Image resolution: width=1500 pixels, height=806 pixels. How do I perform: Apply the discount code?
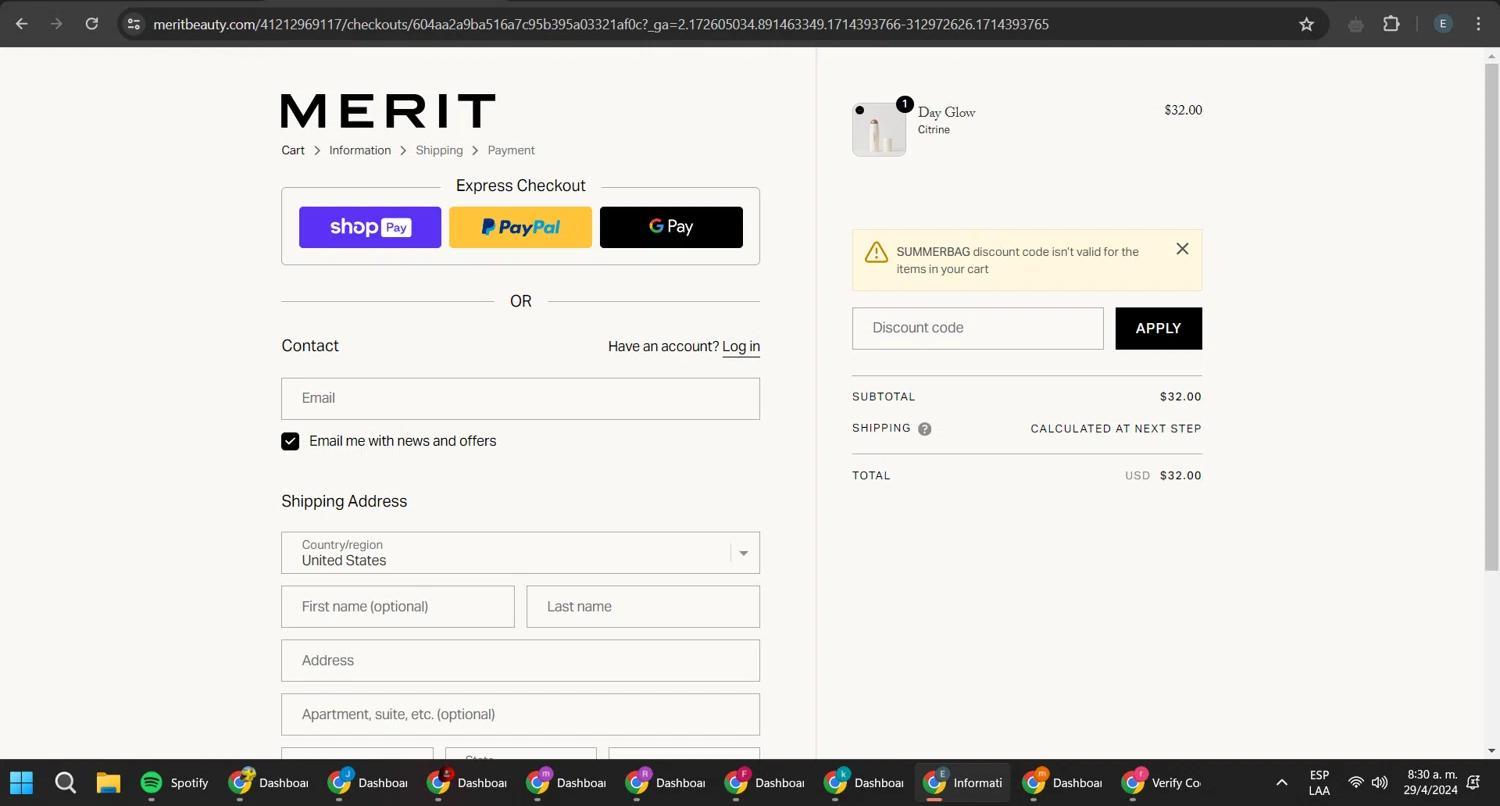coord(1158,328)
